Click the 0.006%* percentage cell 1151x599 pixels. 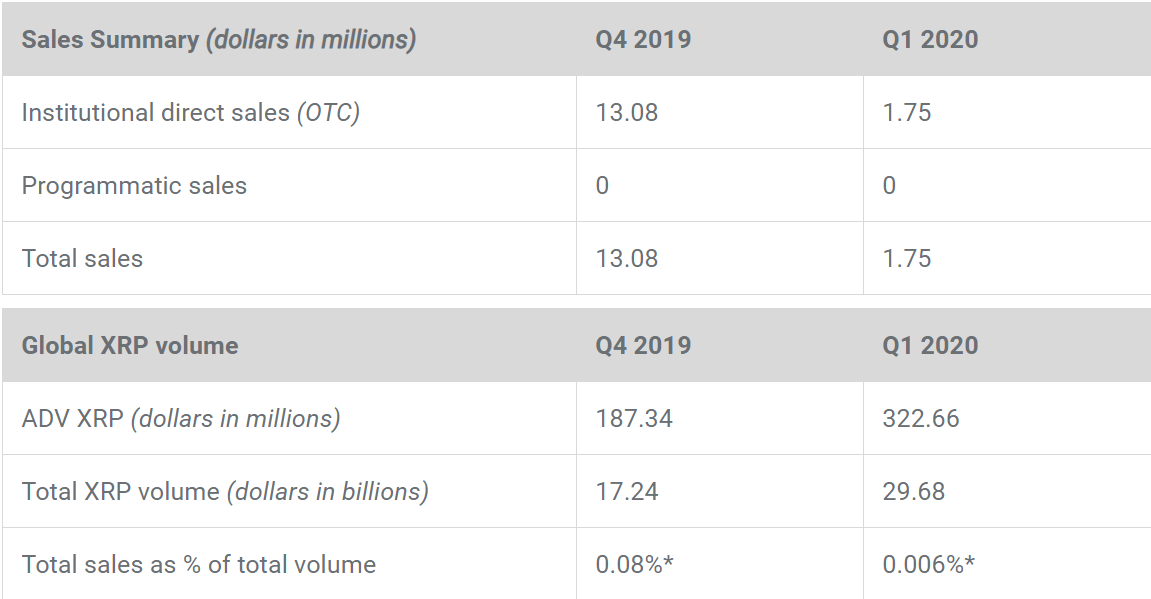point(928,565)
